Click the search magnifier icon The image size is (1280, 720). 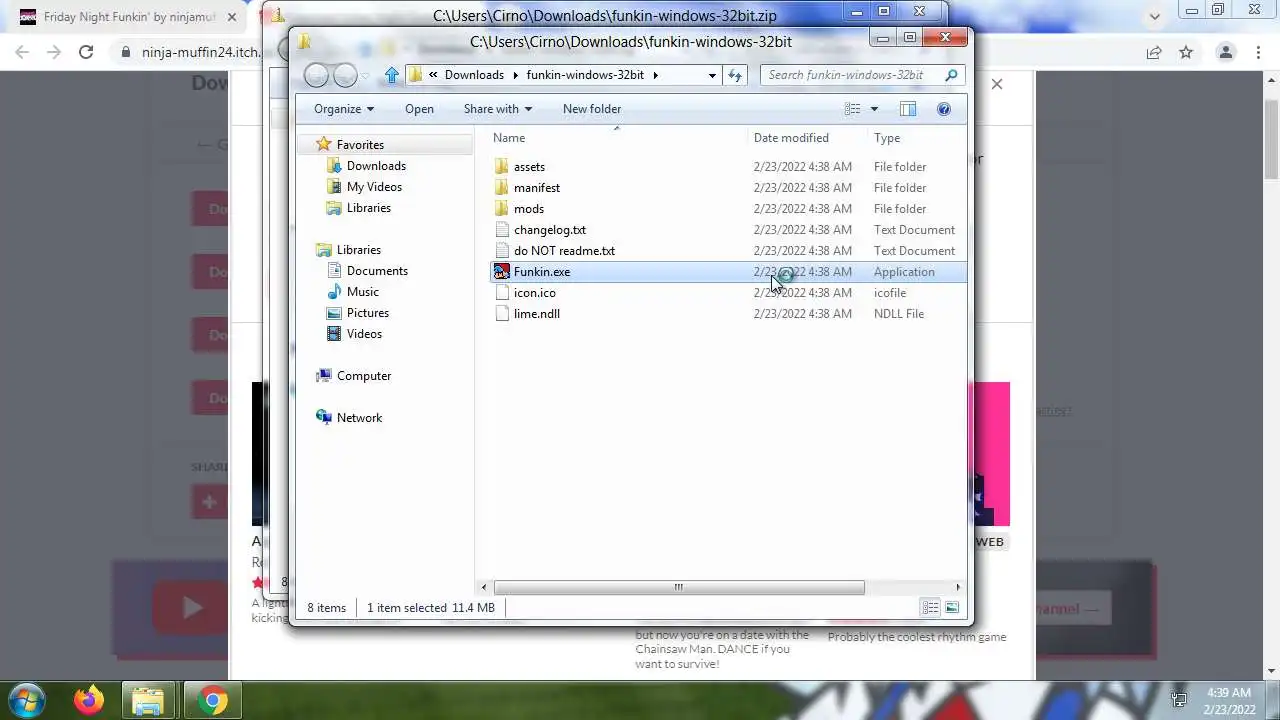pyautogui.click(x=952, y=75)
